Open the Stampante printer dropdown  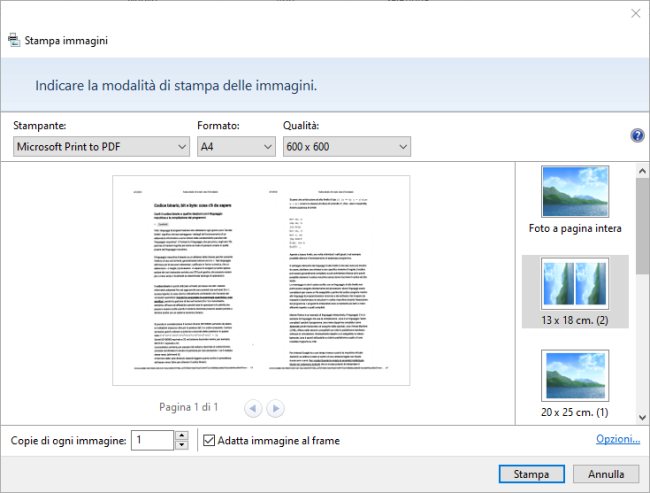(x=101, y=147)
